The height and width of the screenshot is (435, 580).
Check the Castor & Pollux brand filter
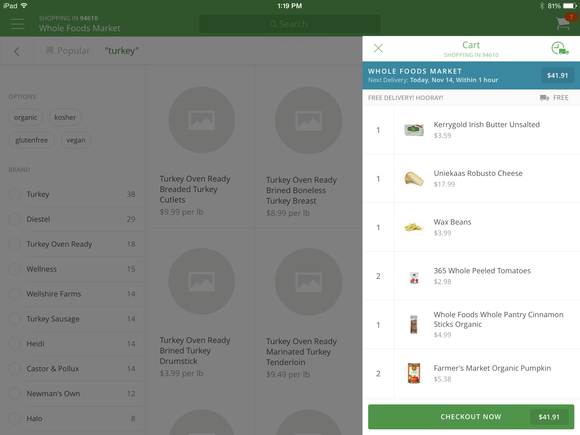[x=15, y=369]
